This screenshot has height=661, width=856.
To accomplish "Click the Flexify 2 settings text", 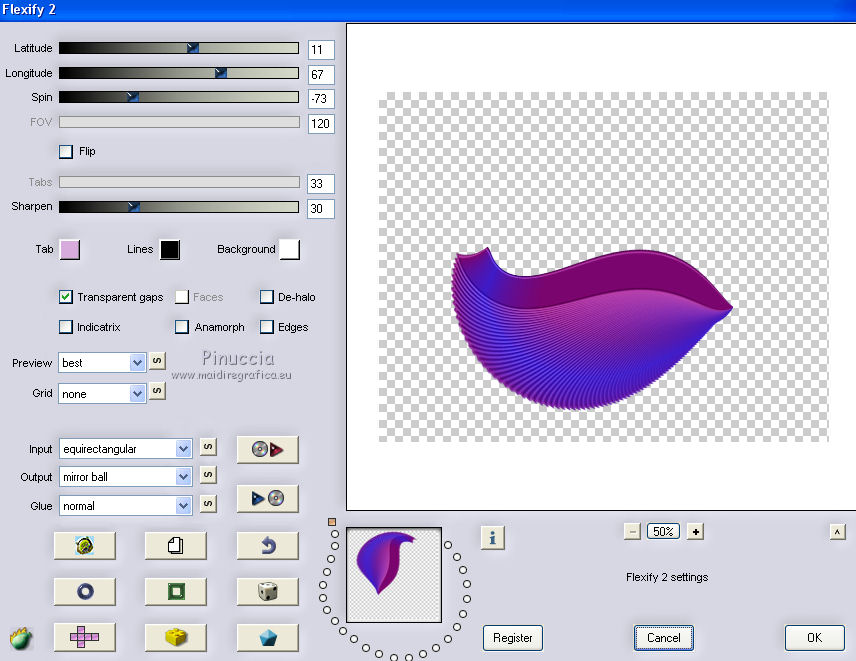I will [x=667, y=577].
